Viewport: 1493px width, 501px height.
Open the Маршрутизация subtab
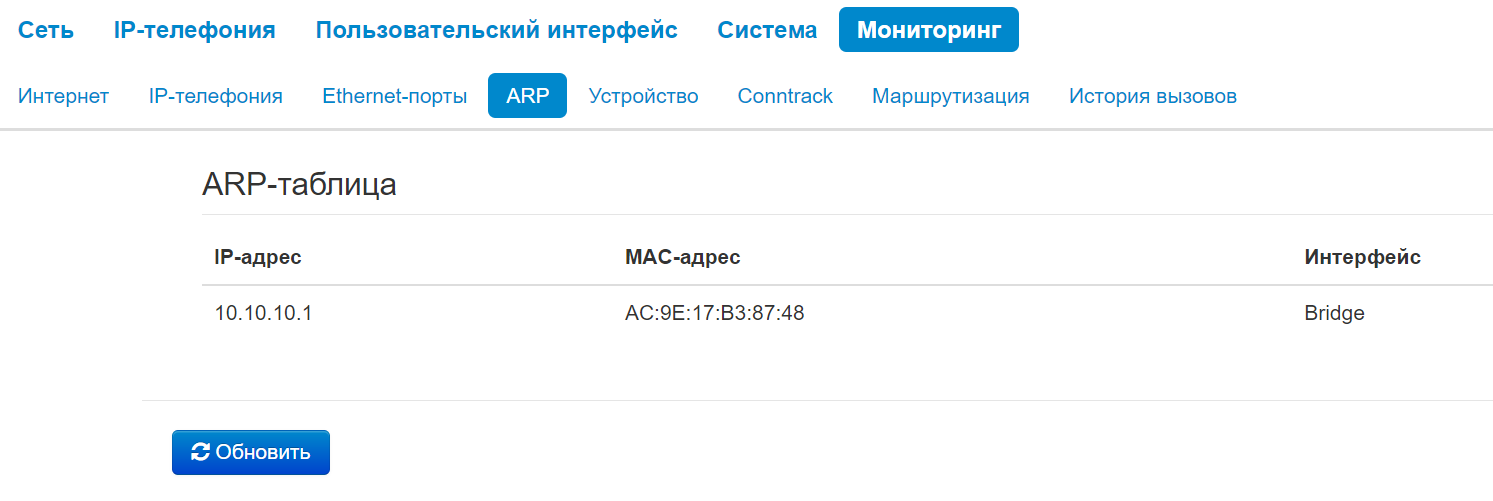coord(950,96)
